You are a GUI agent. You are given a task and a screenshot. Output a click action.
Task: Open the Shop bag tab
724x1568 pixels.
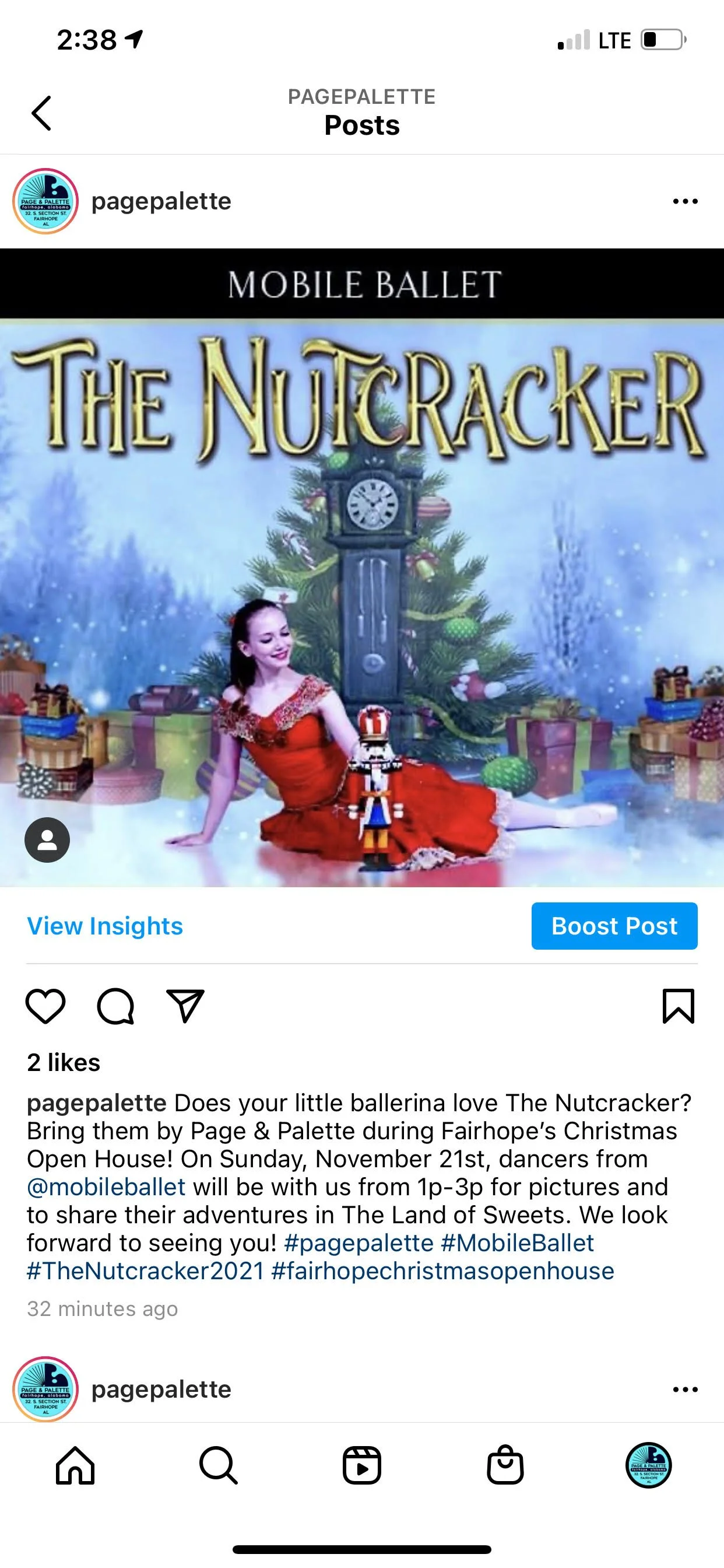[x=505, y=1465]
